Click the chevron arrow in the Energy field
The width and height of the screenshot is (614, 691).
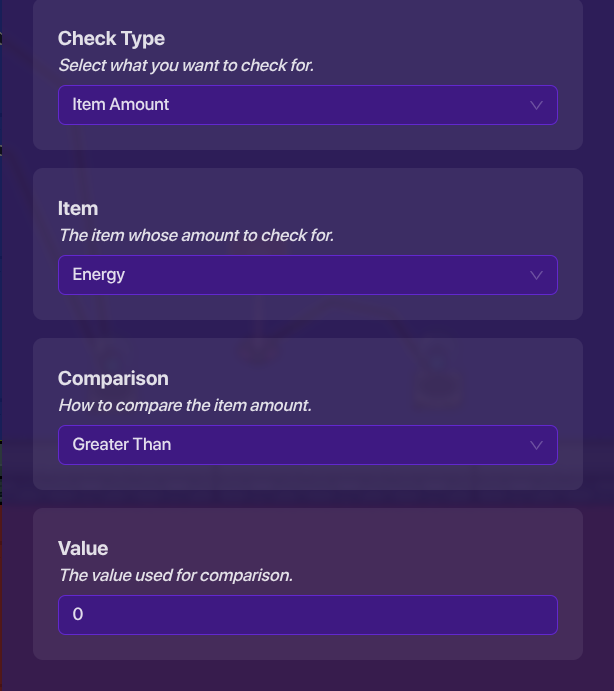pos(536,275)
